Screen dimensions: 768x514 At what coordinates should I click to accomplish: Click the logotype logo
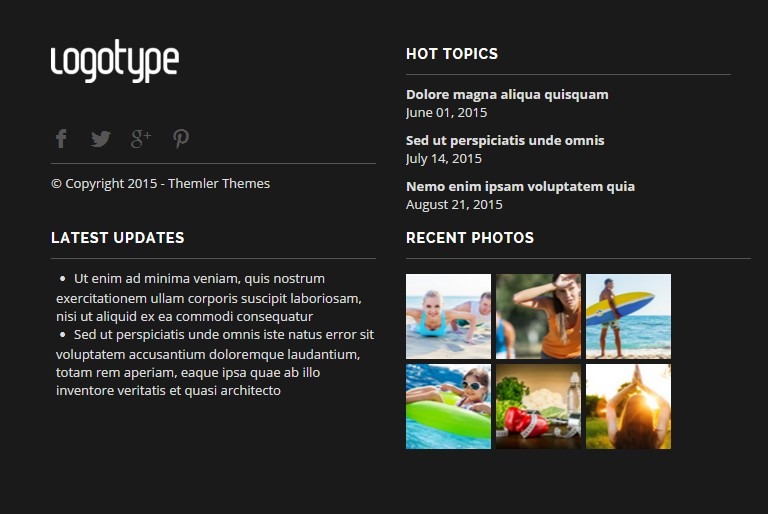(x=115, y=61)
